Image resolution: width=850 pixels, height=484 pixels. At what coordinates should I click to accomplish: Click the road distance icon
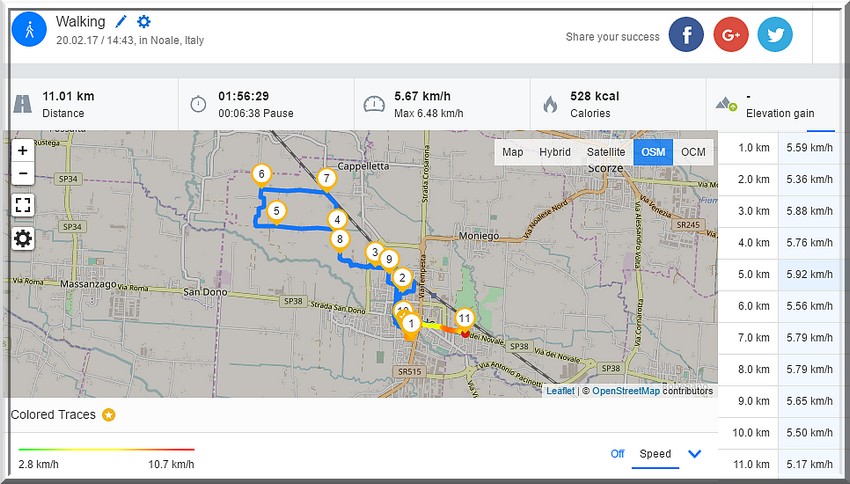(x=22, y=104)
